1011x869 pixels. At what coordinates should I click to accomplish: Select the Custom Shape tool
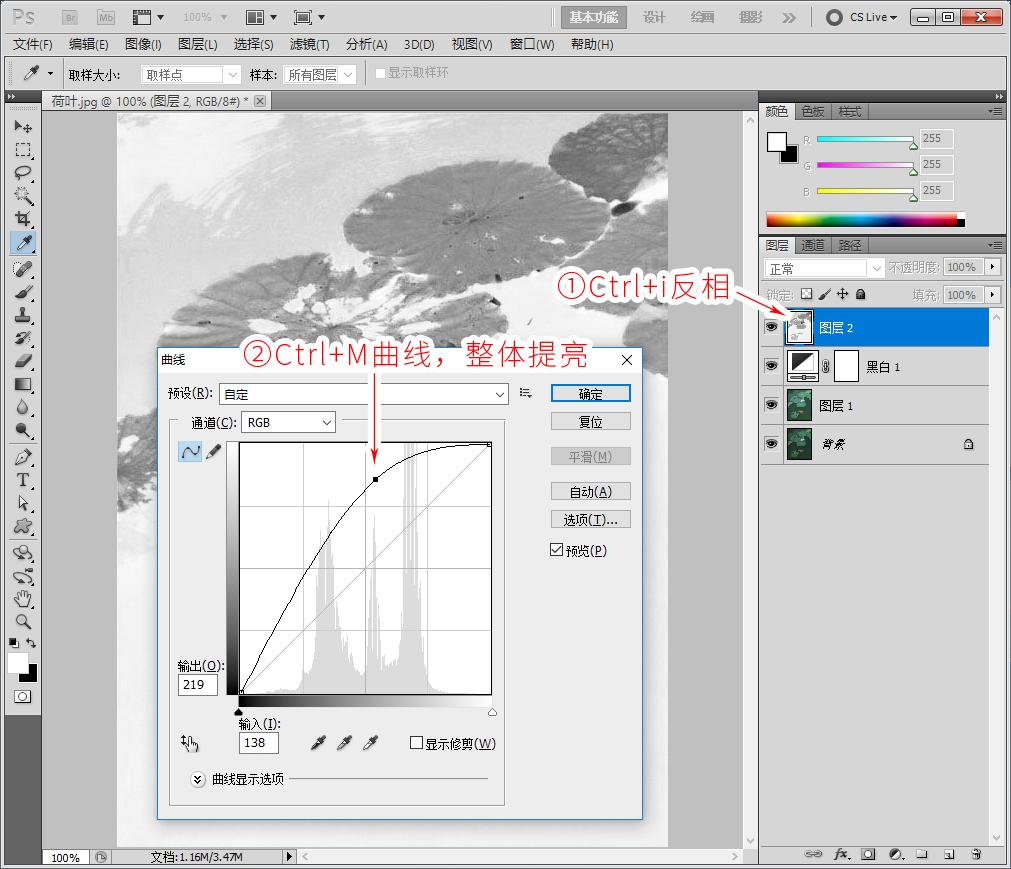point(23,526)
